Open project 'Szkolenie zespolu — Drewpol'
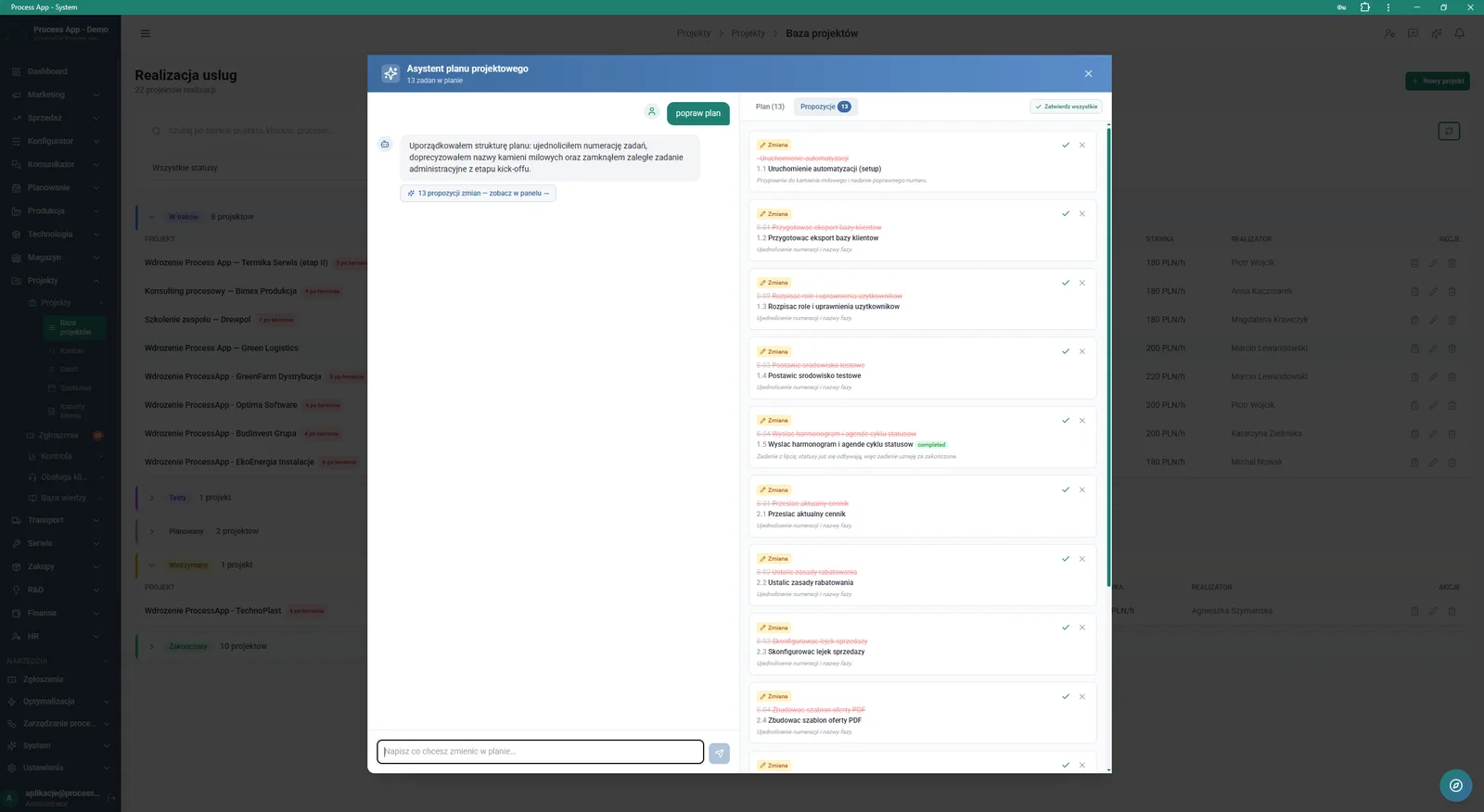This screenshot has width=1484, height=812. (198, 320)
